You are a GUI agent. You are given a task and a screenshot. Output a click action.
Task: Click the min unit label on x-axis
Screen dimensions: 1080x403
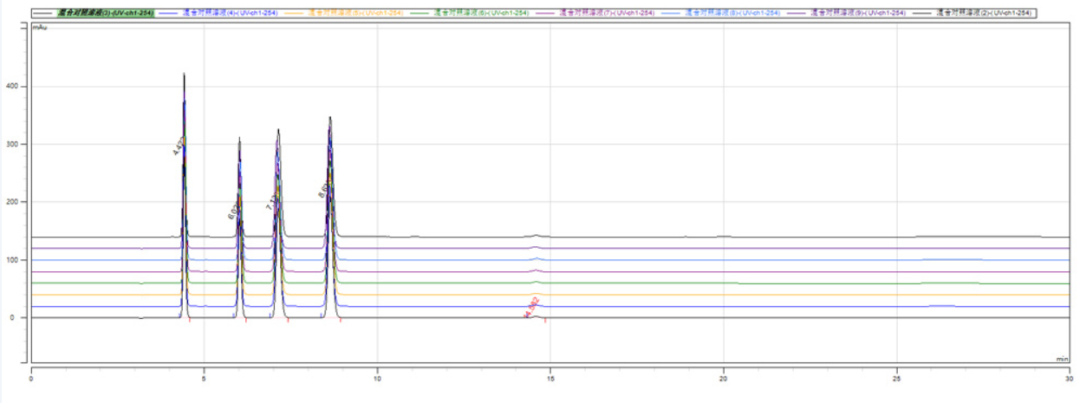[x=1062, y=357]
